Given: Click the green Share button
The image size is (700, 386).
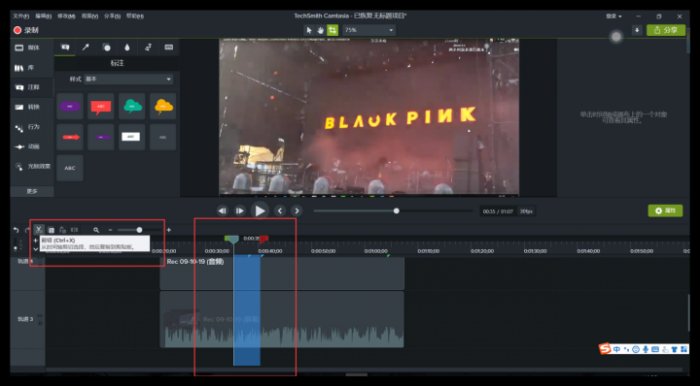Looking at the screenshot, I should [x=666, y=30].
